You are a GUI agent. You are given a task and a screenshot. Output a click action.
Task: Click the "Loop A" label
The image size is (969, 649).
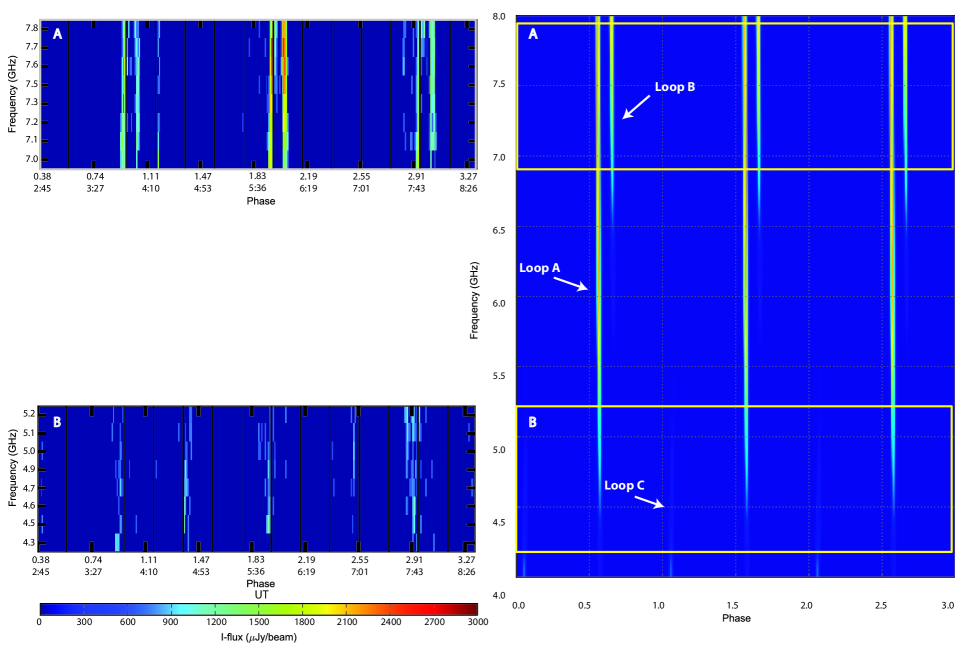tap(539, 268)
